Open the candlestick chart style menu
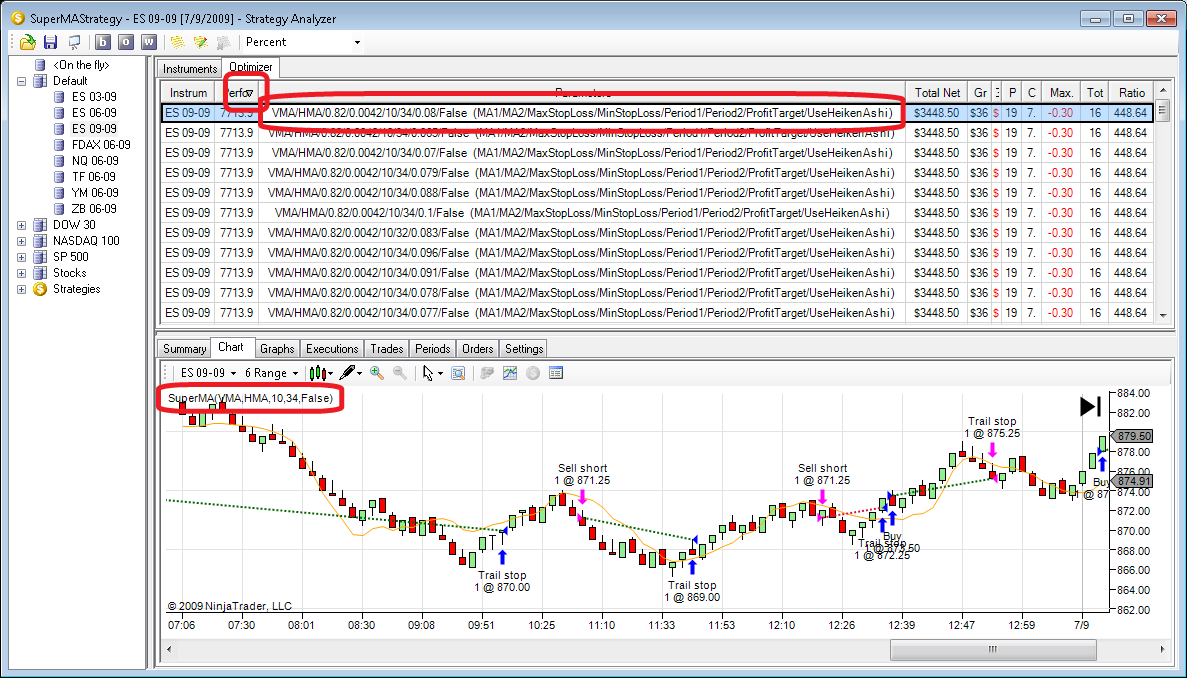The image size is (1187, 678). (x=322, y=373)
